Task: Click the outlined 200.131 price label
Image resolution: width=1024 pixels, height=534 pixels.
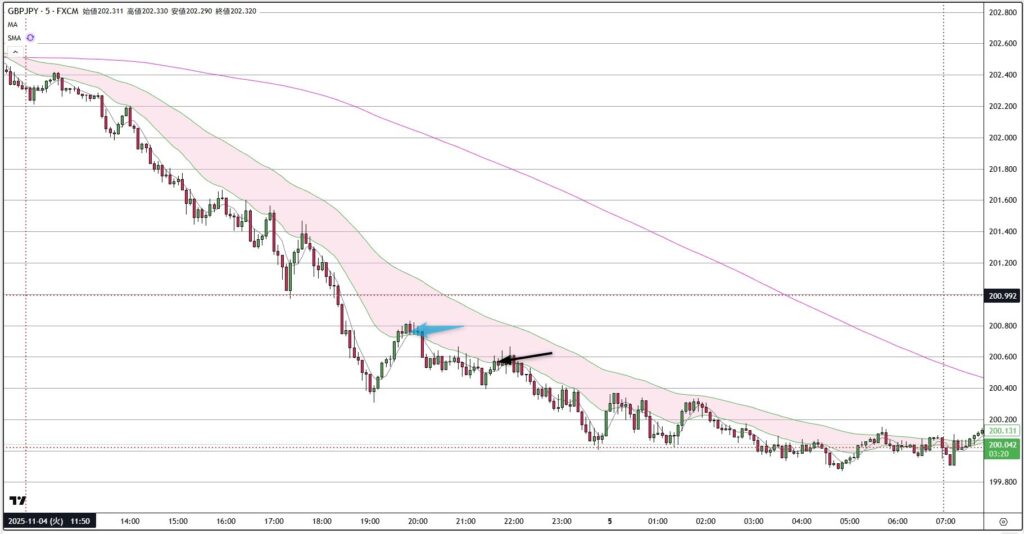Action: [1002, 431]
